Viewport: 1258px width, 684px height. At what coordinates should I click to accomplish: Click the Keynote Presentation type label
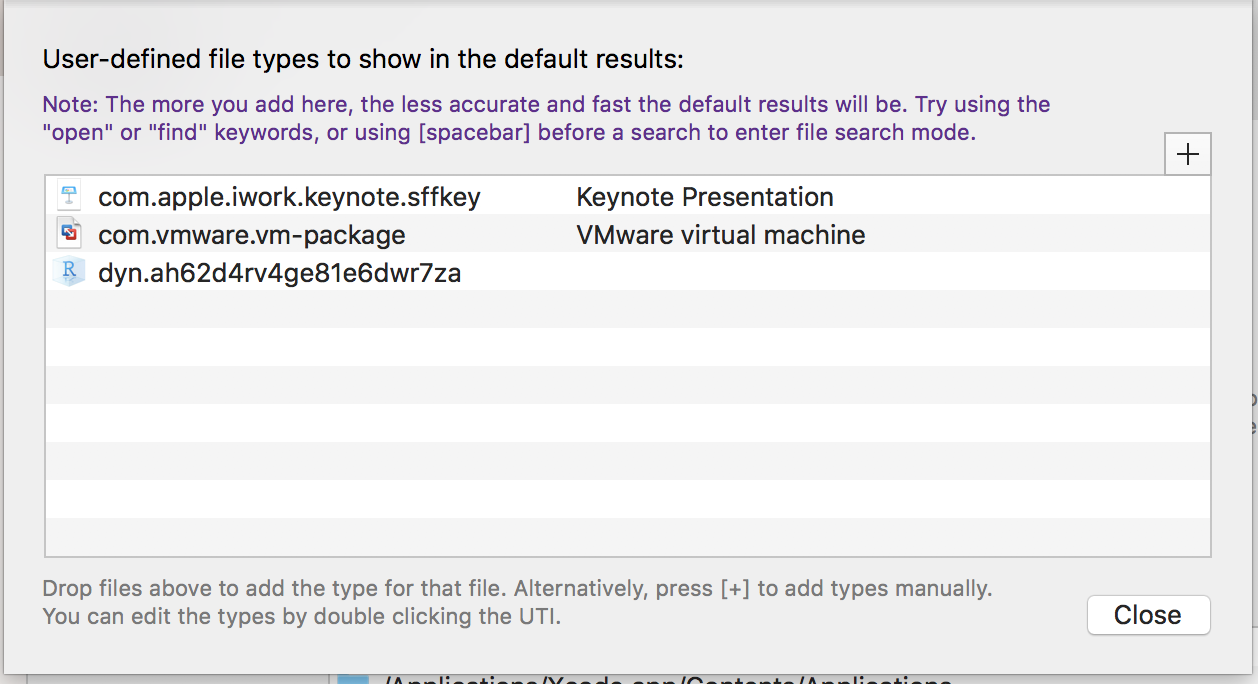(x=704, y=196)
